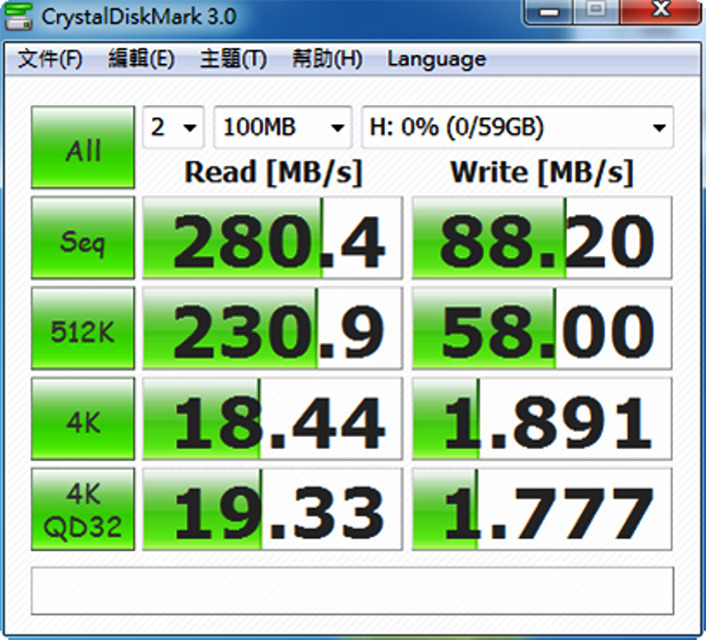Open the 編輯(E) menu
Image resolution: width=706 pixels, height=640 pixels.
(141, 59)
